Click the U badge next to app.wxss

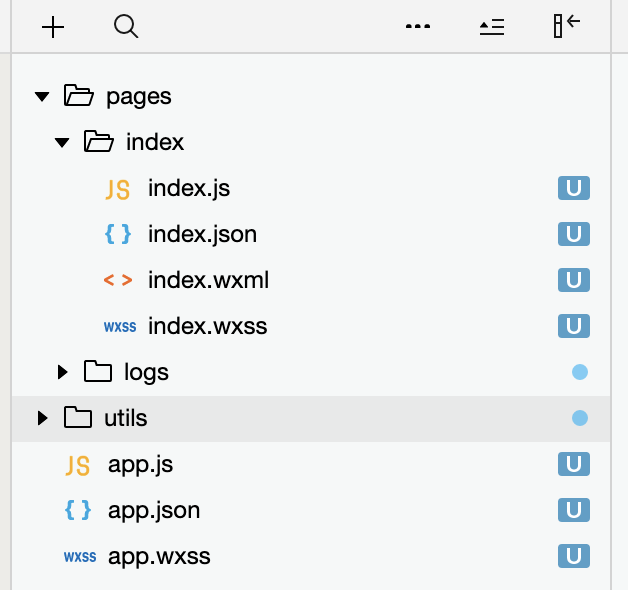tap(574, 556)
